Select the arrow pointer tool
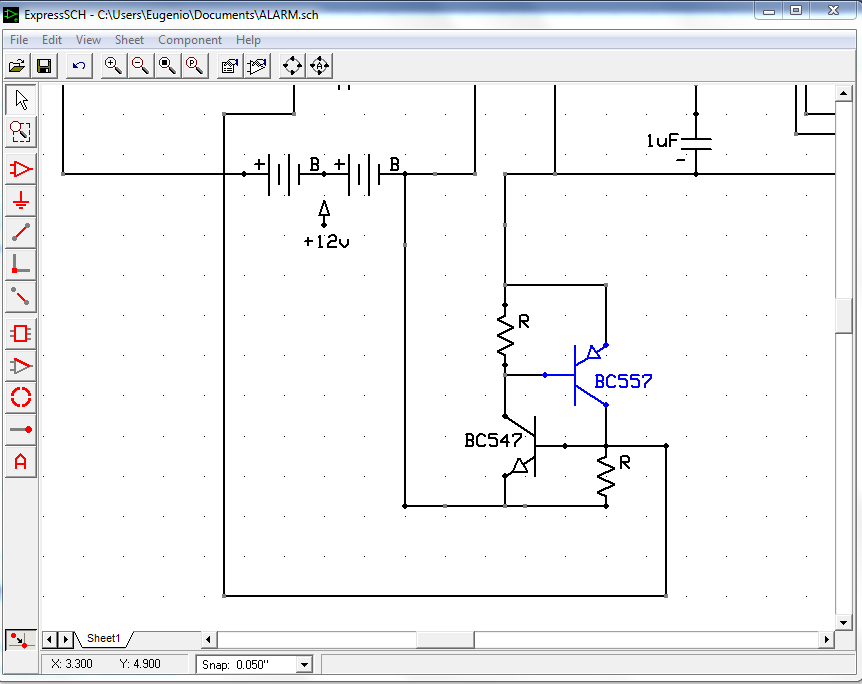 coord(21,100)
